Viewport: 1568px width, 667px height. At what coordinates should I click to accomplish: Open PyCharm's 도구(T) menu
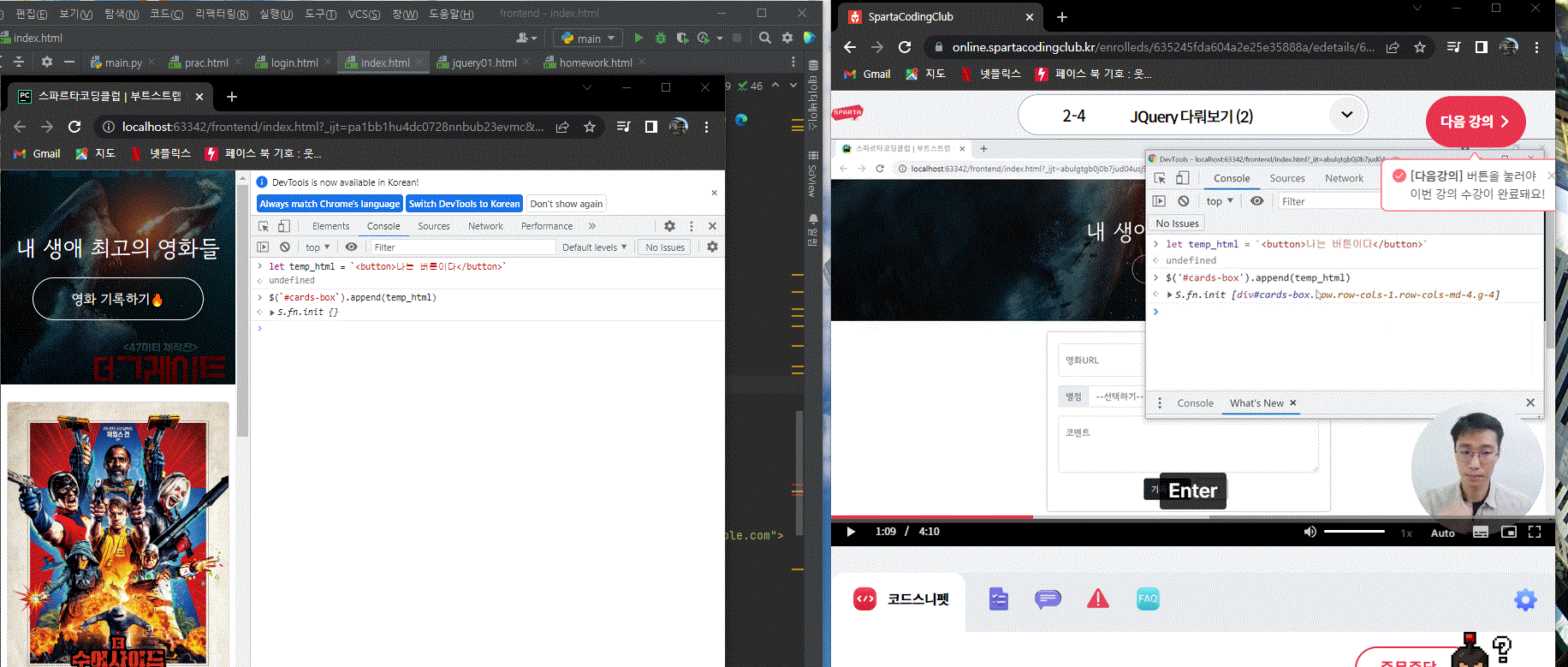pyautogui.click(x=320, y=14)
